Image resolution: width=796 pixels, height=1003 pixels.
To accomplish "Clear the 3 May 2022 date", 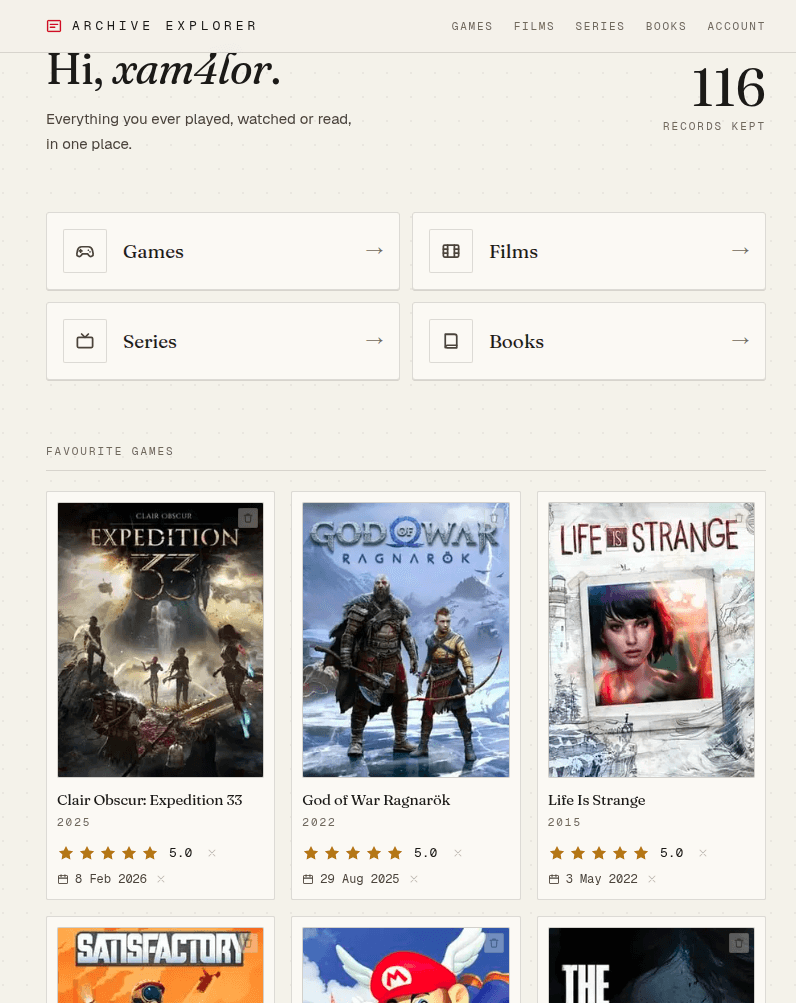I will click(651, 879).
